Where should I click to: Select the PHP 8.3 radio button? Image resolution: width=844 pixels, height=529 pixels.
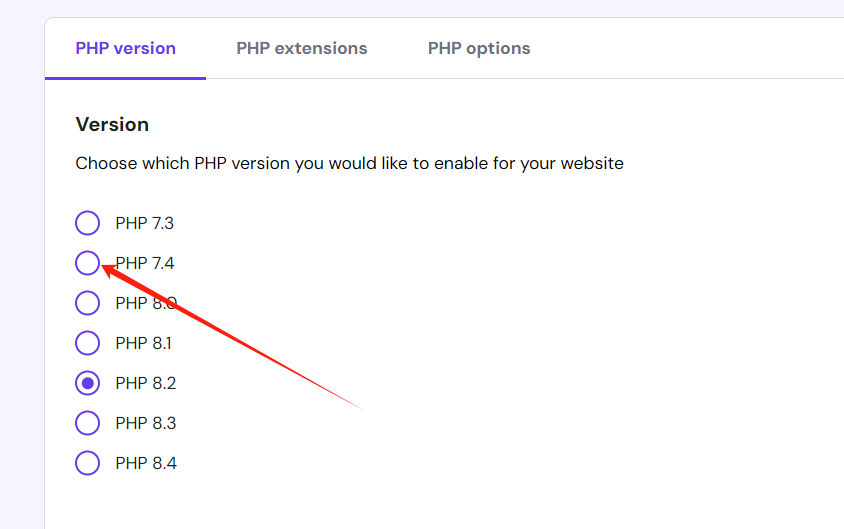[88, 423]
